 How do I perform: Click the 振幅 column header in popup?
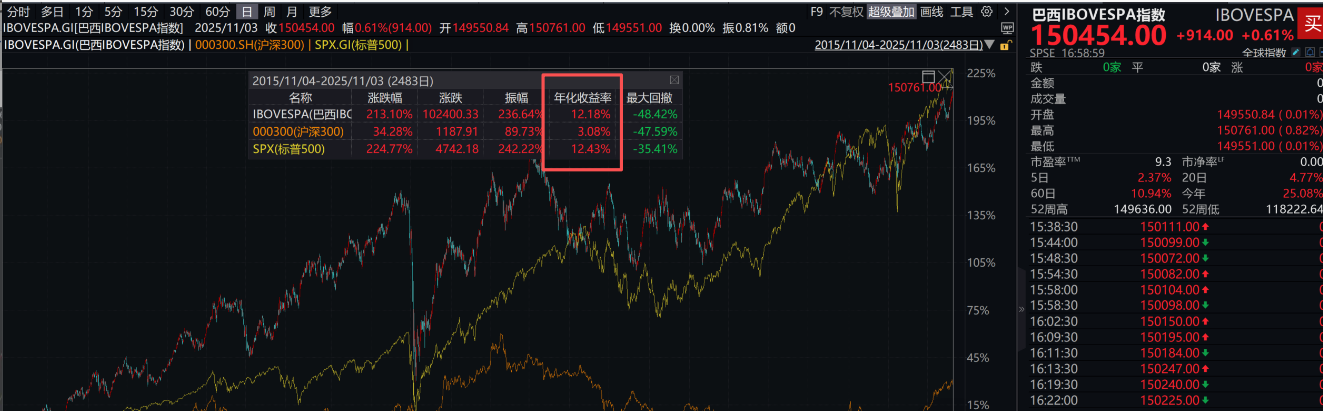[517, 98]
